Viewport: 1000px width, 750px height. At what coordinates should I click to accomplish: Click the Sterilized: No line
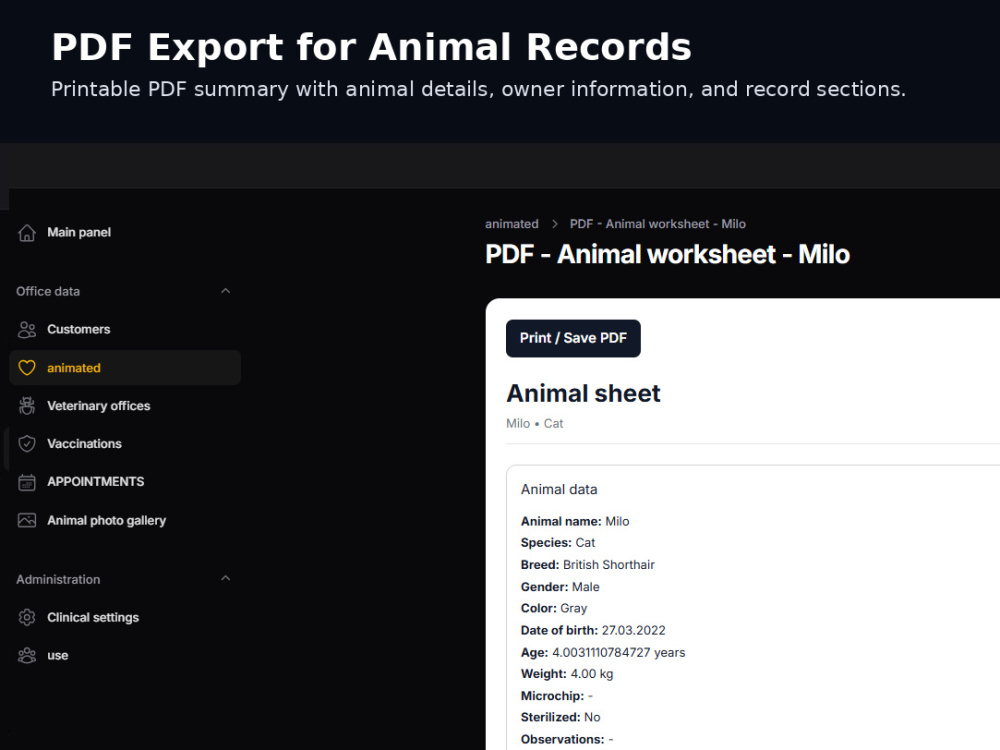pos(560,717)
